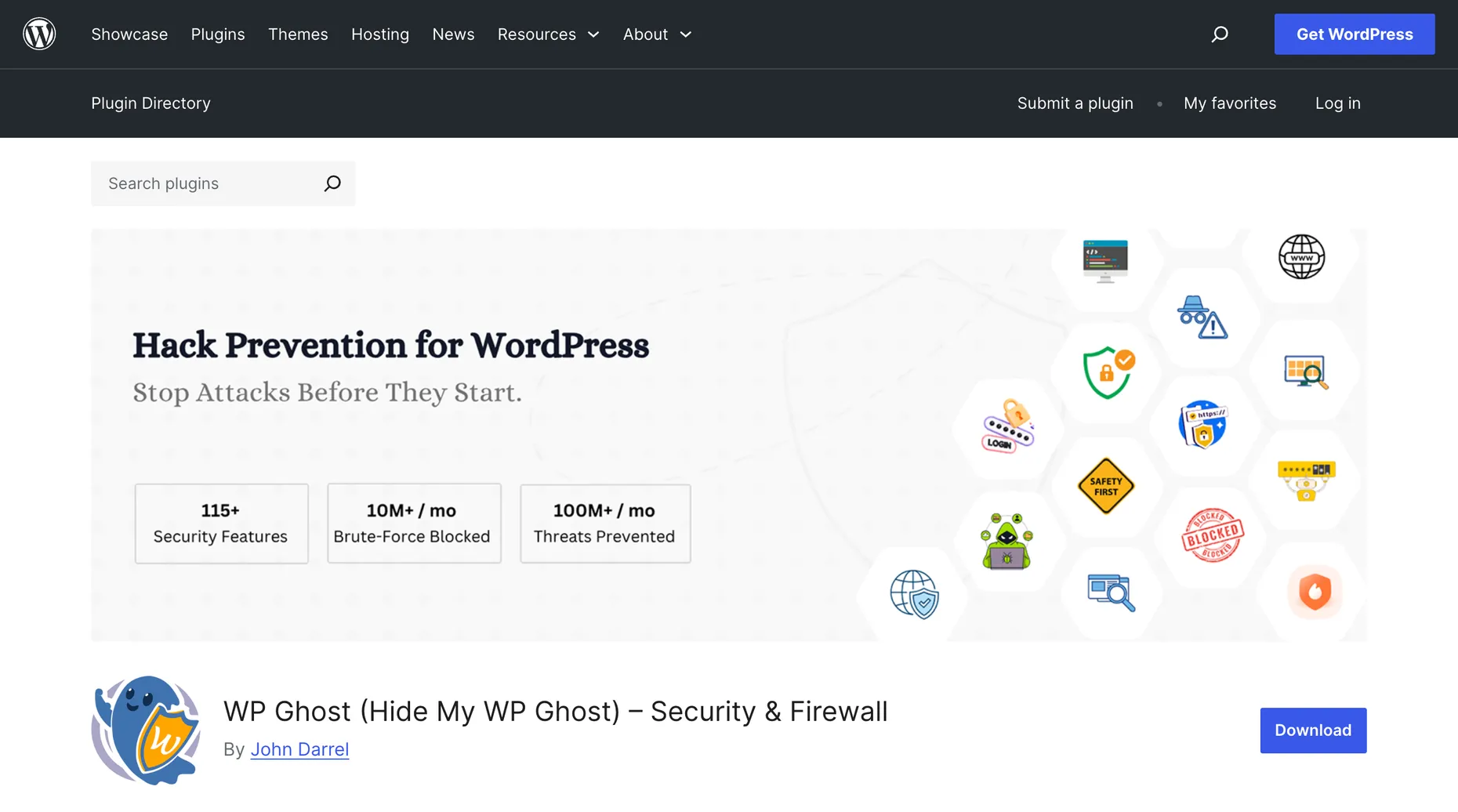Click the search plugins magnifier icon
This screenshot has height=812, width=1458.
(332, 183)
